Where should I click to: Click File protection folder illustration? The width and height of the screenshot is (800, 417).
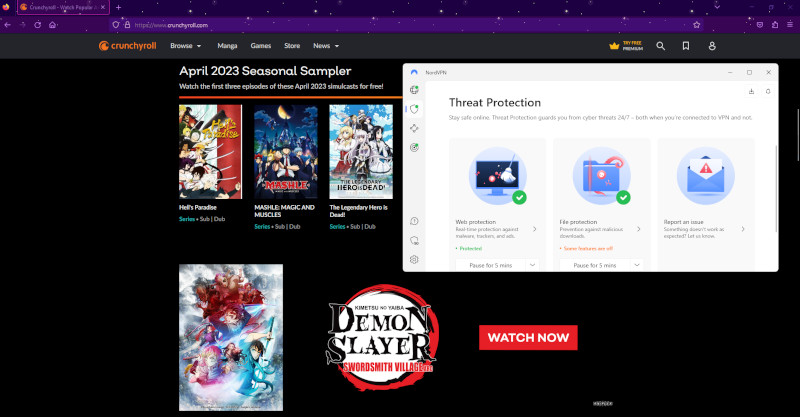click(x=602, y=176)
